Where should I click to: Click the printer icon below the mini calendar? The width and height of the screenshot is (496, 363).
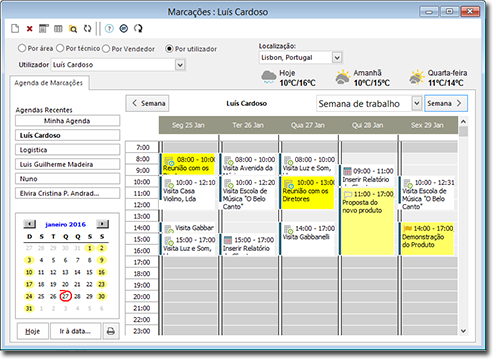[111, 331]
